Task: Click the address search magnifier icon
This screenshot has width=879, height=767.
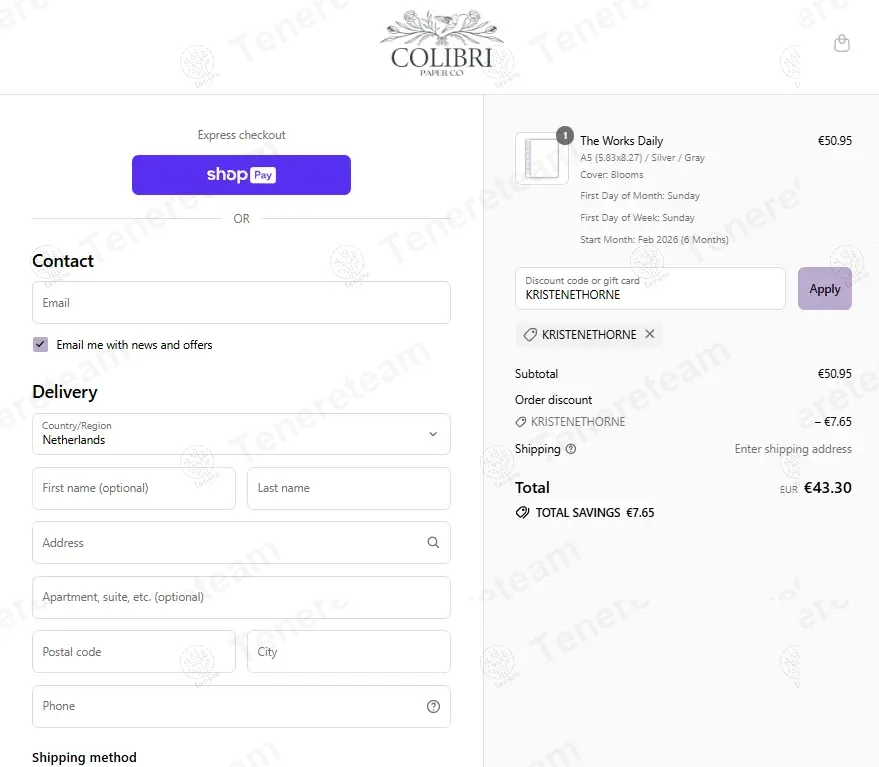Action: tap(433, 543)
